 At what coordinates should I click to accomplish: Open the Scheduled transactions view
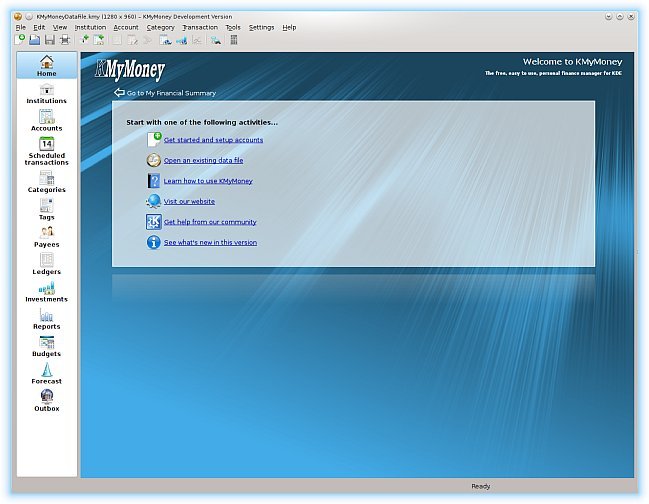tap(47, 151)
